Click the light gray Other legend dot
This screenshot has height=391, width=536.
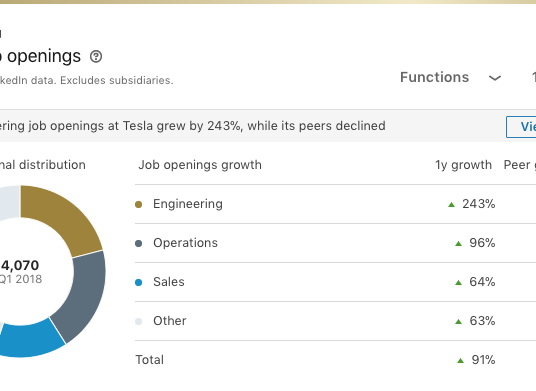(138, 321)
